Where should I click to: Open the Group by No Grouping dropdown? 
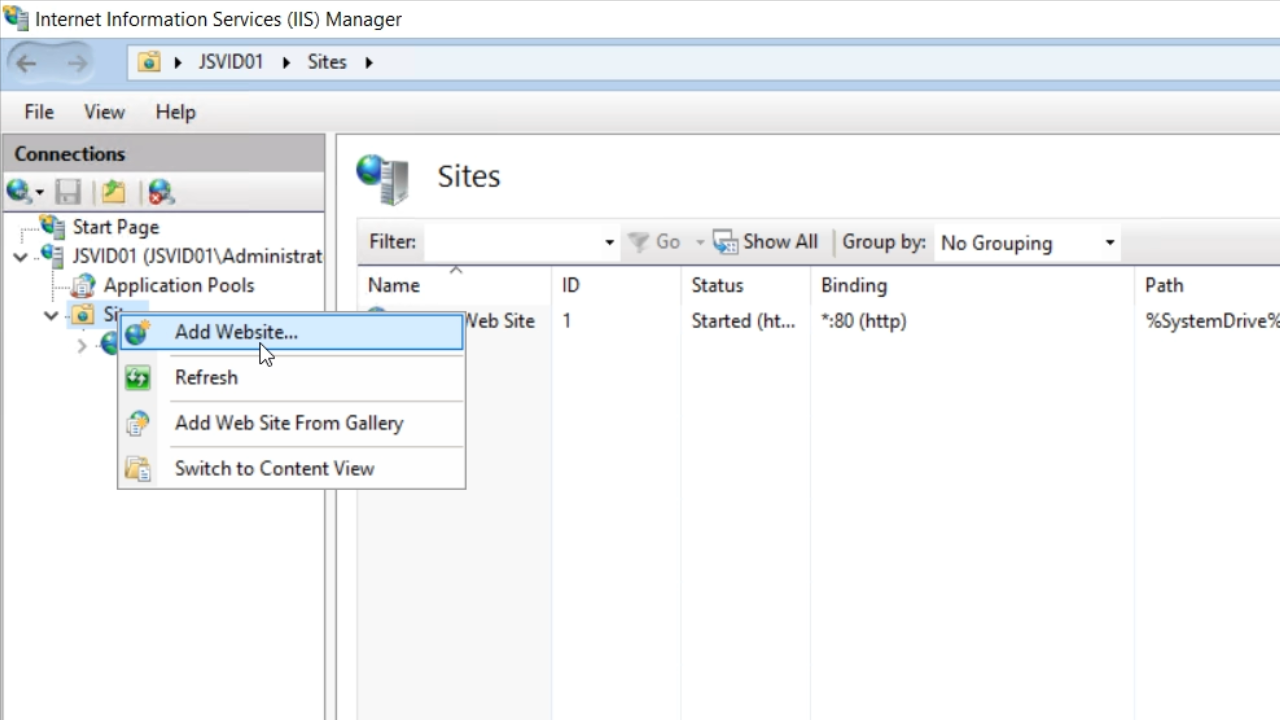tap(1108, 243)
